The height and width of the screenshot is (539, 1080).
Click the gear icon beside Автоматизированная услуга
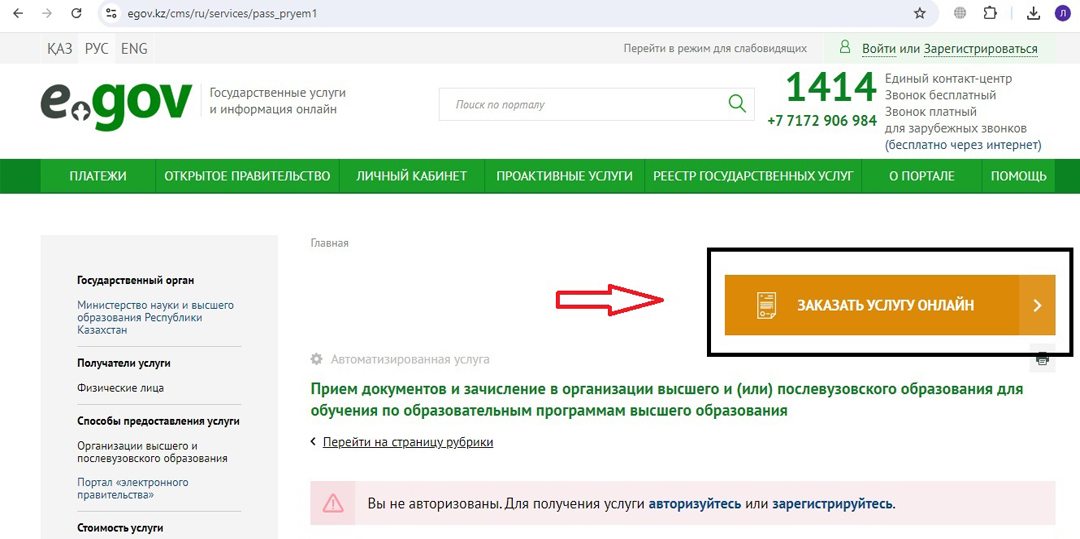[x=317, y=359]
